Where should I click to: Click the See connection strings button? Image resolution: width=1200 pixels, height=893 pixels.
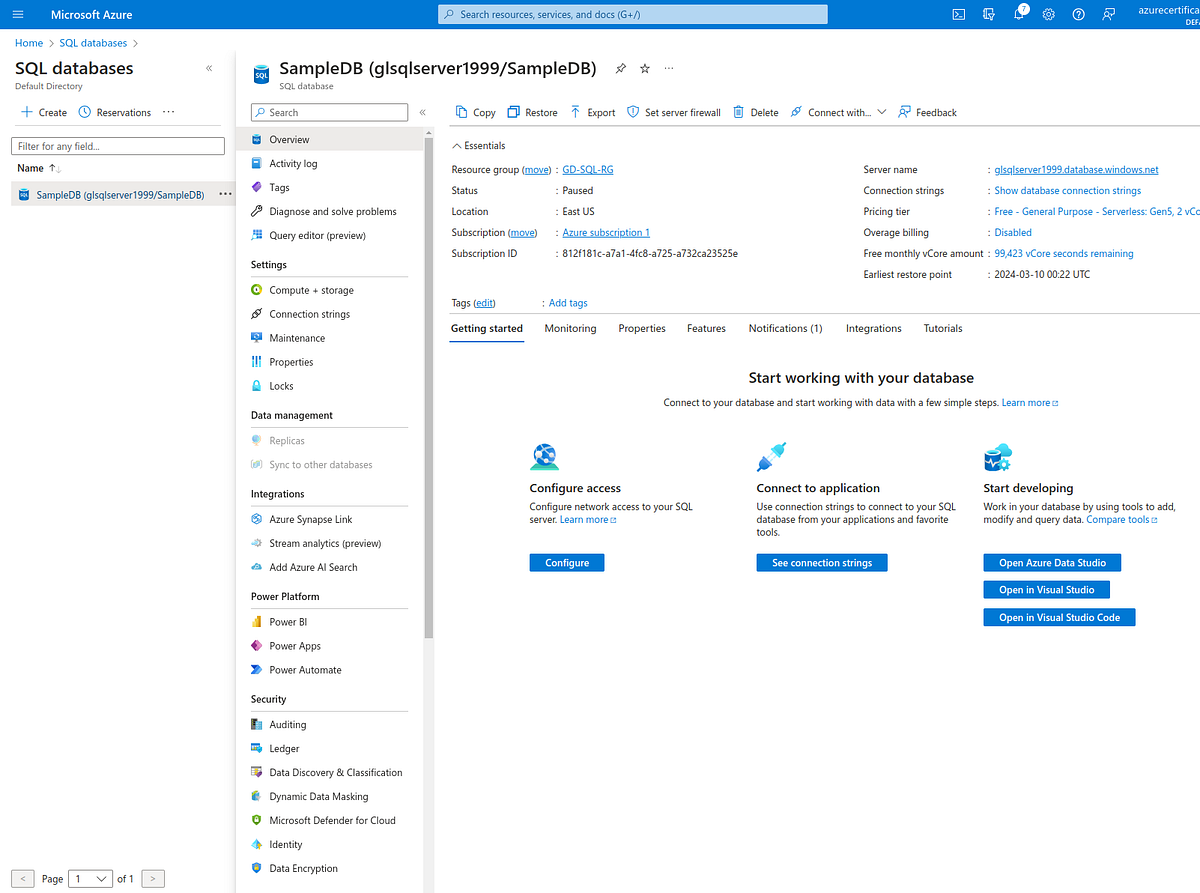coord(821,562)
